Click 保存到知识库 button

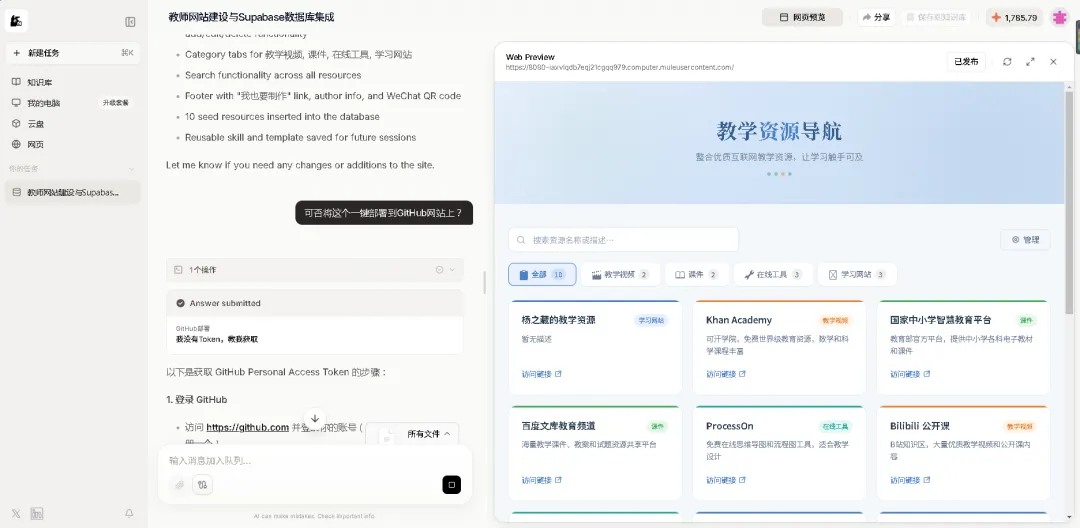click(x=937, y=17)
